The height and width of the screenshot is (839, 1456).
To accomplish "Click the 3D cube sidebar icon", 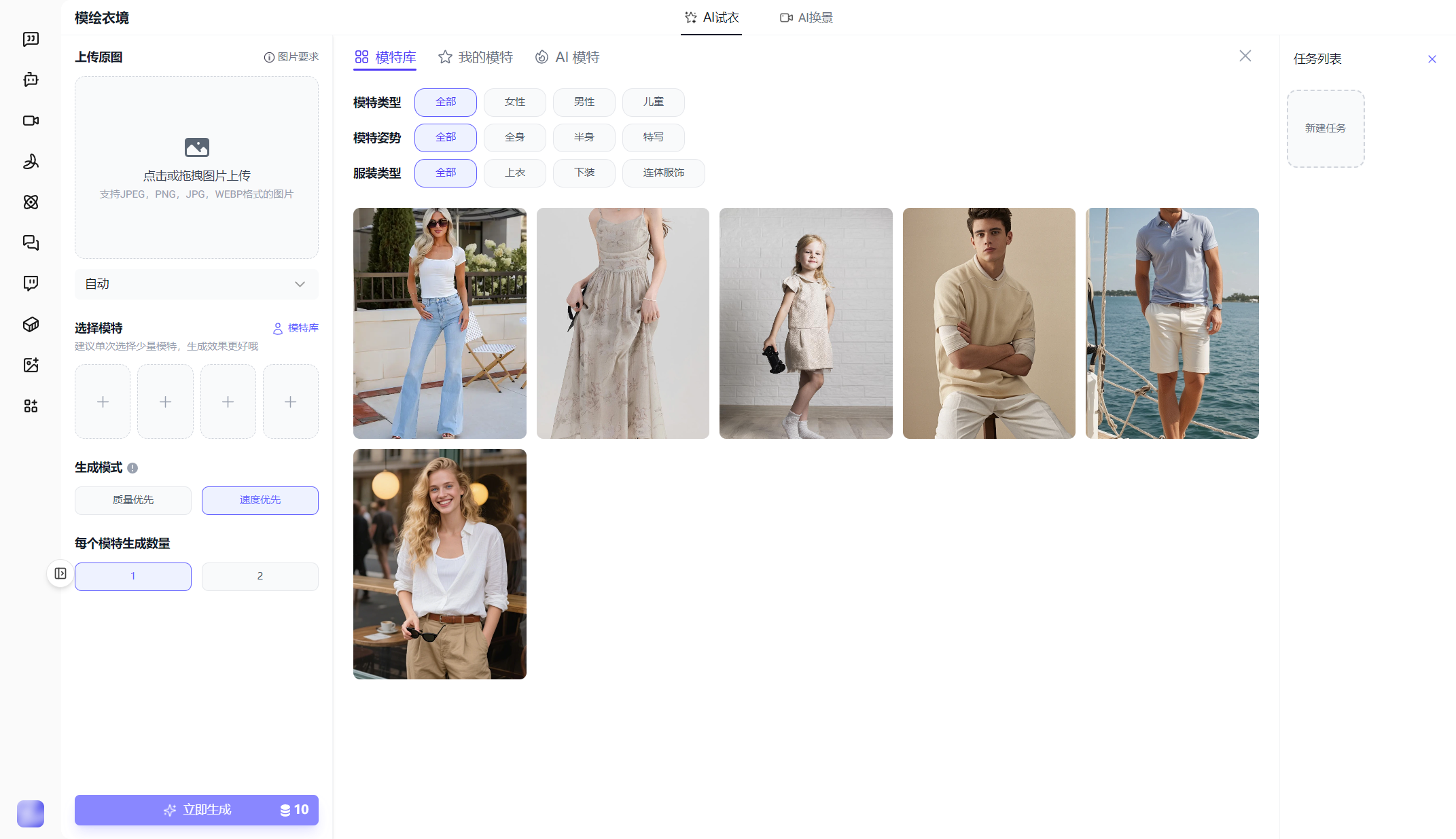I will click(31, 324).
